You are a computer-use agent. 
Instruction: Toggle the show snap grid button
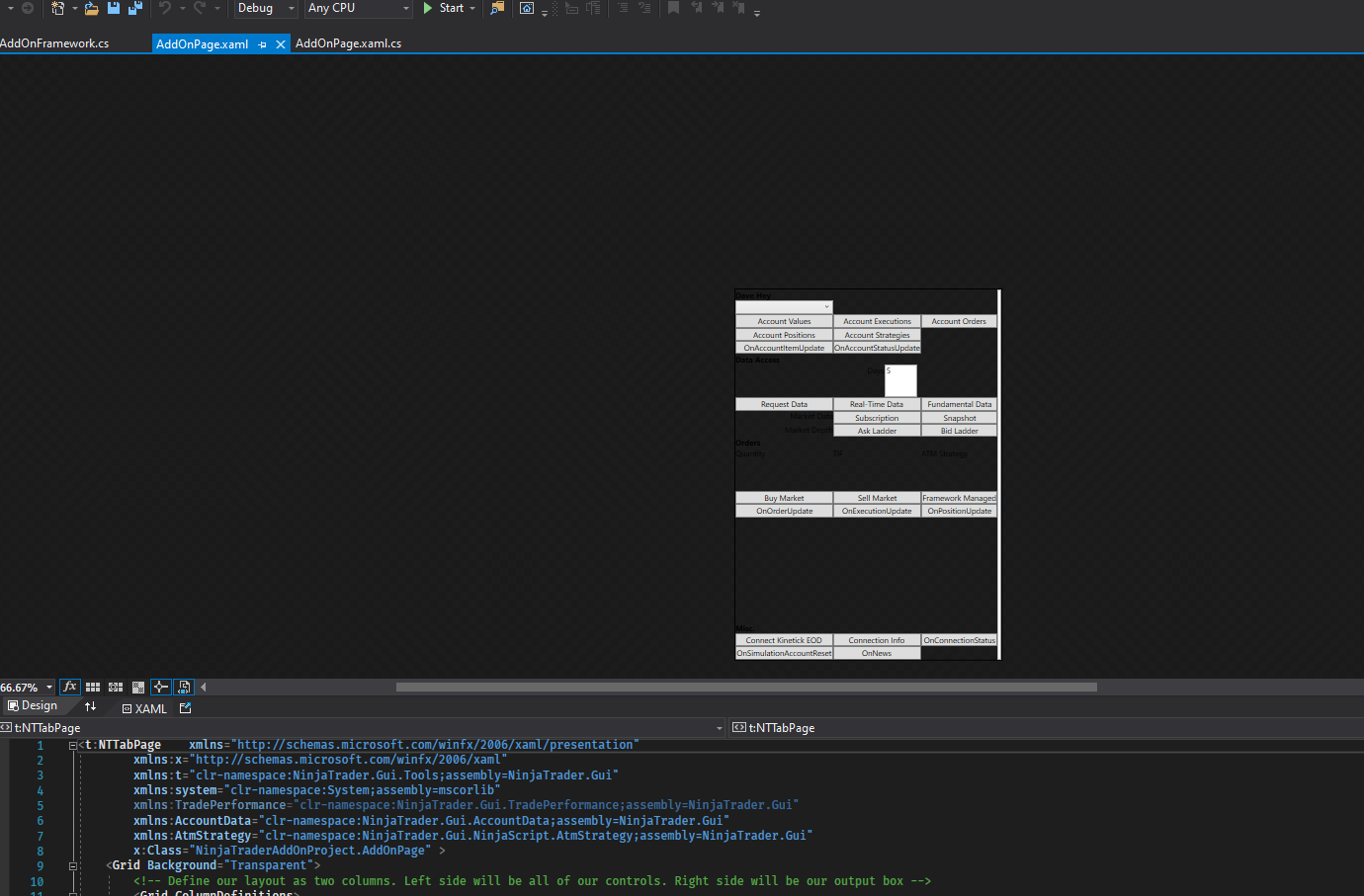pyautogui.click(x=93, y=687)
